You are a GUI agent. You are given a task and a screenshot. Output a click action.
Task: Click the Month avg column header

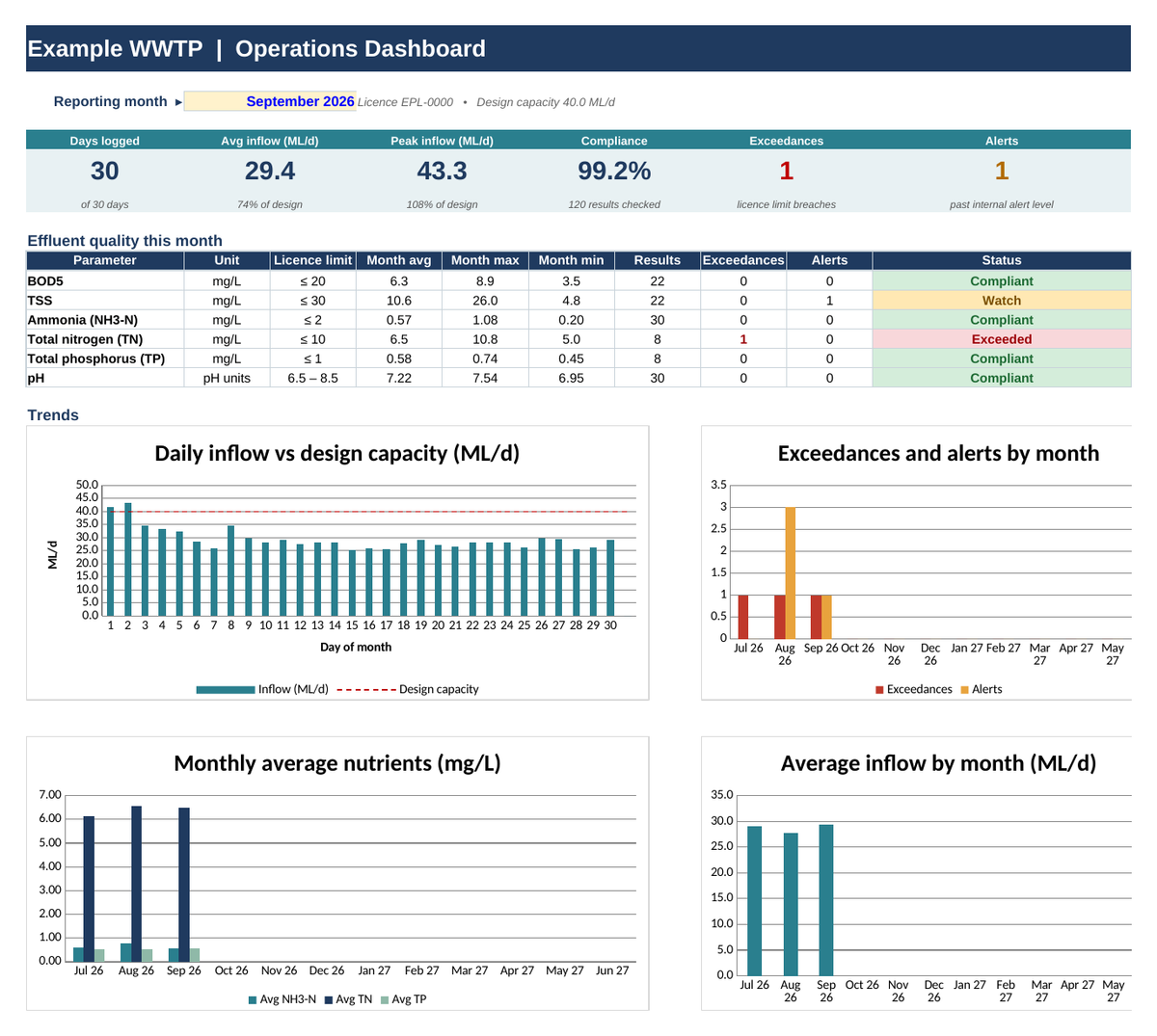pyautogui.click(x=399, y=260)
